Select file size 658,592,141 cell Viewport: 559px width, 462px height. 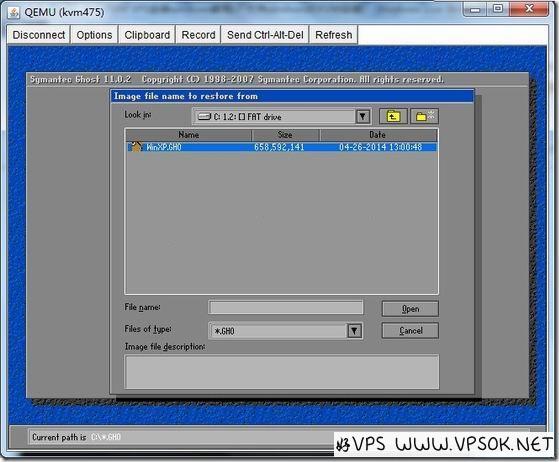(x=279, y=147)
